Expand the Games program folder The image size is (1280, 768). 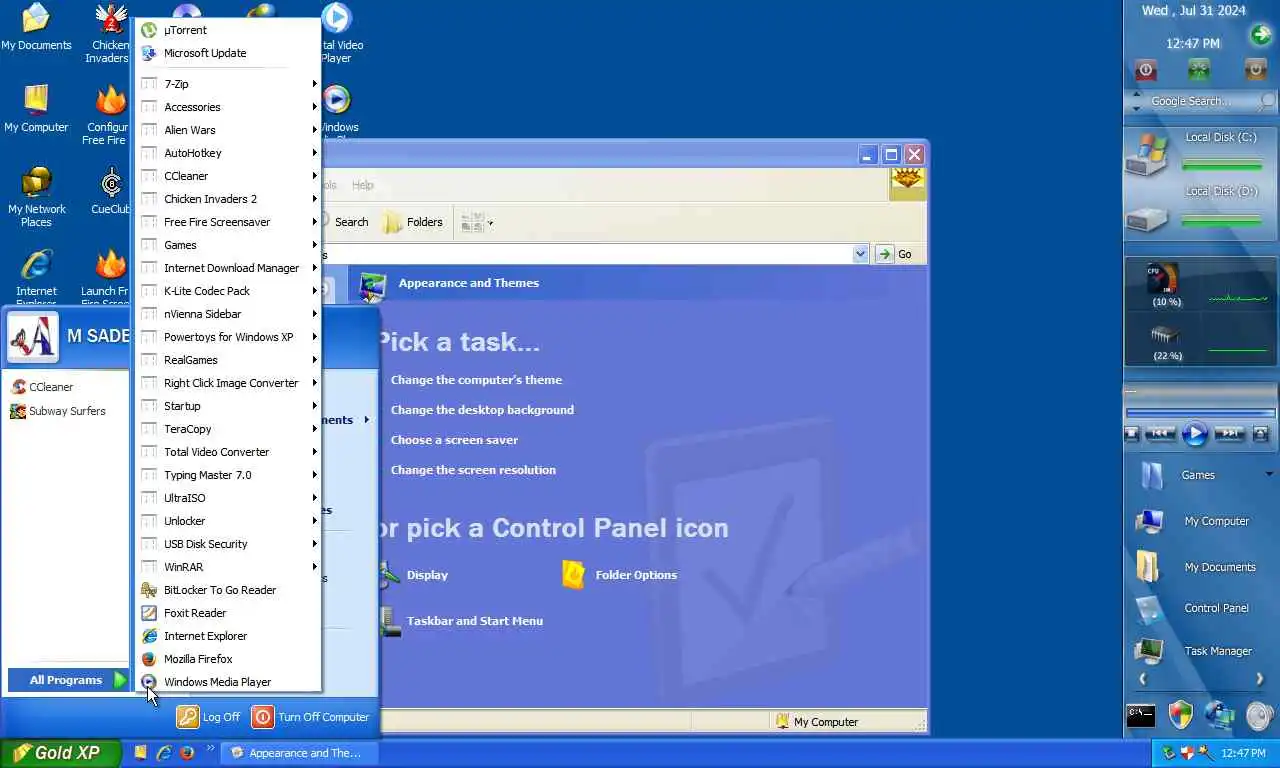(228, 245)
